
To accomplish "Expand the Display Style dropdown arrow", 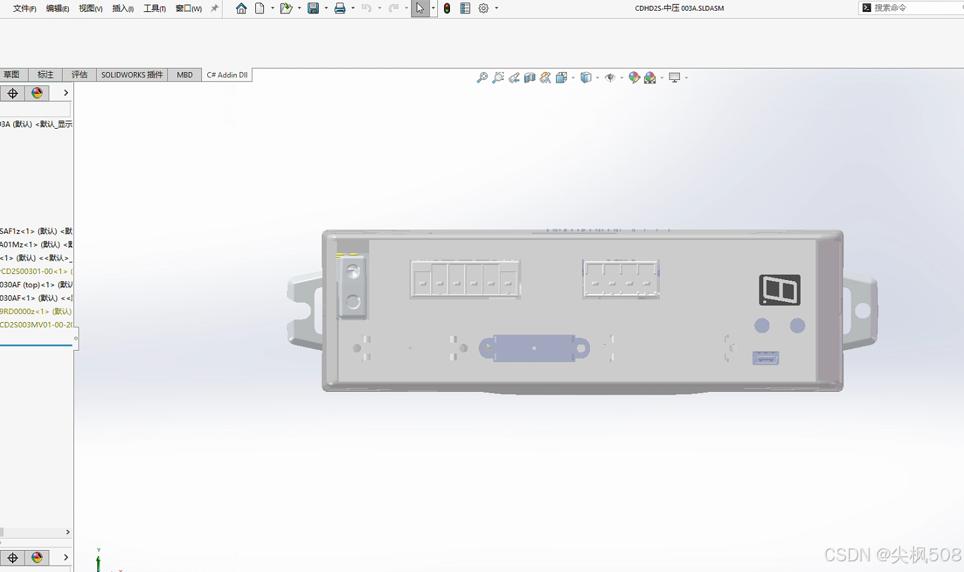I will click(x=598, y=77).
